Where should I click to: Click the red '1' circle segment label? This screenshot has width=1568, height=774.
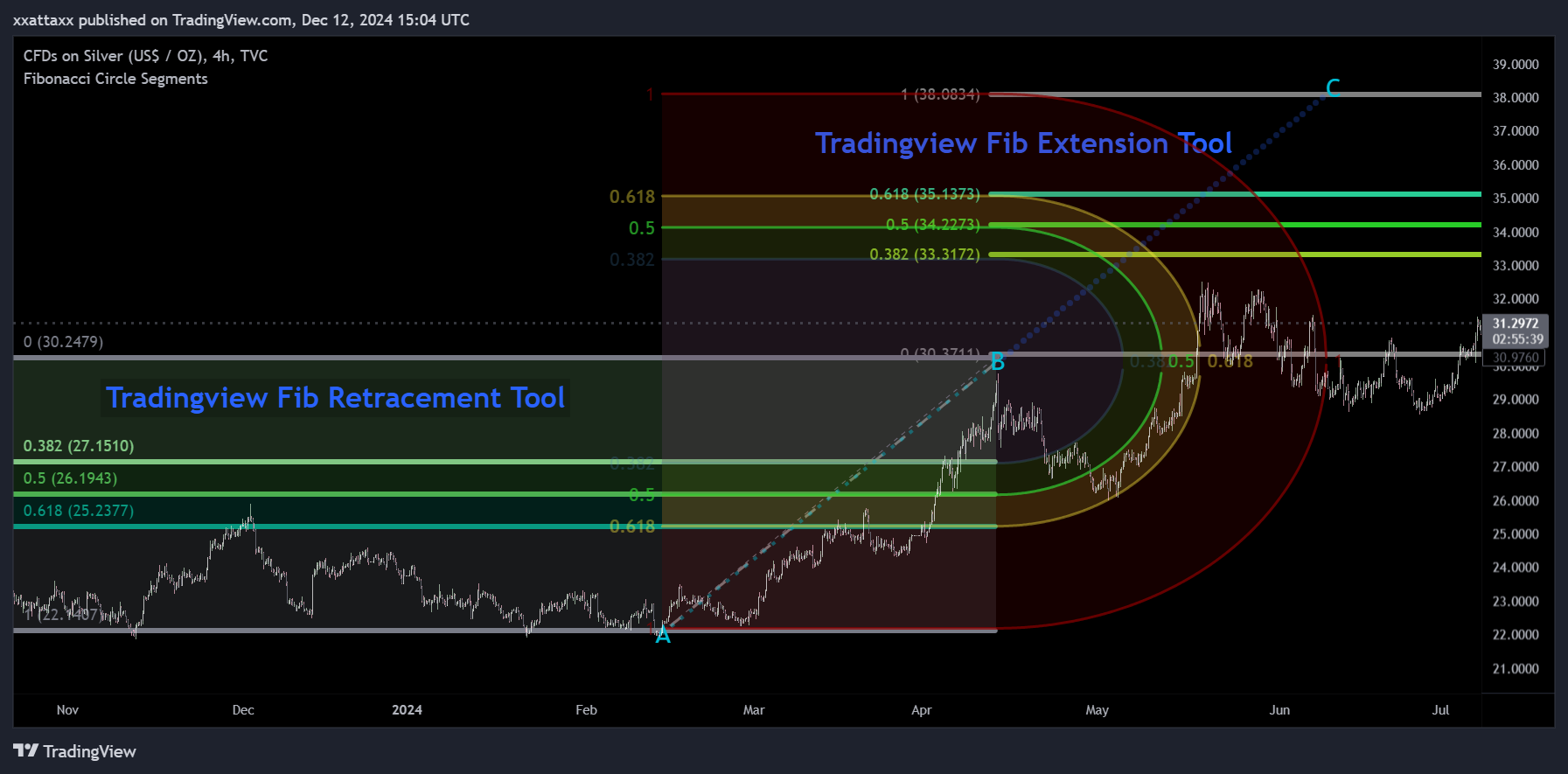650,94
